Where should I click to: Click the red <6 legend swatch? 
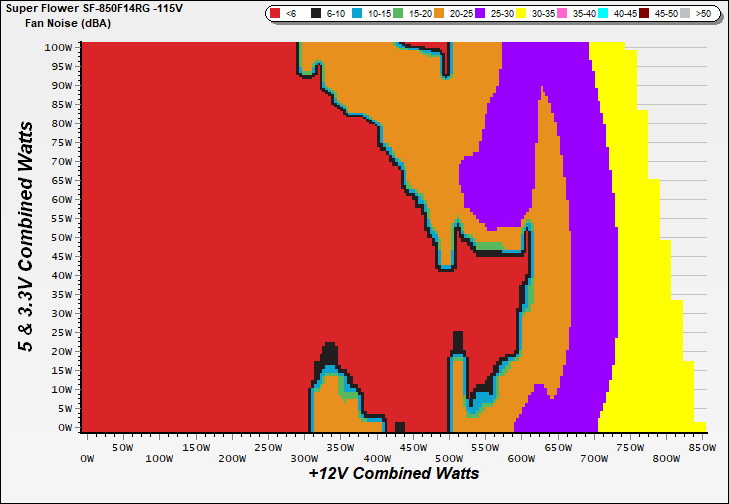[276, 14]
